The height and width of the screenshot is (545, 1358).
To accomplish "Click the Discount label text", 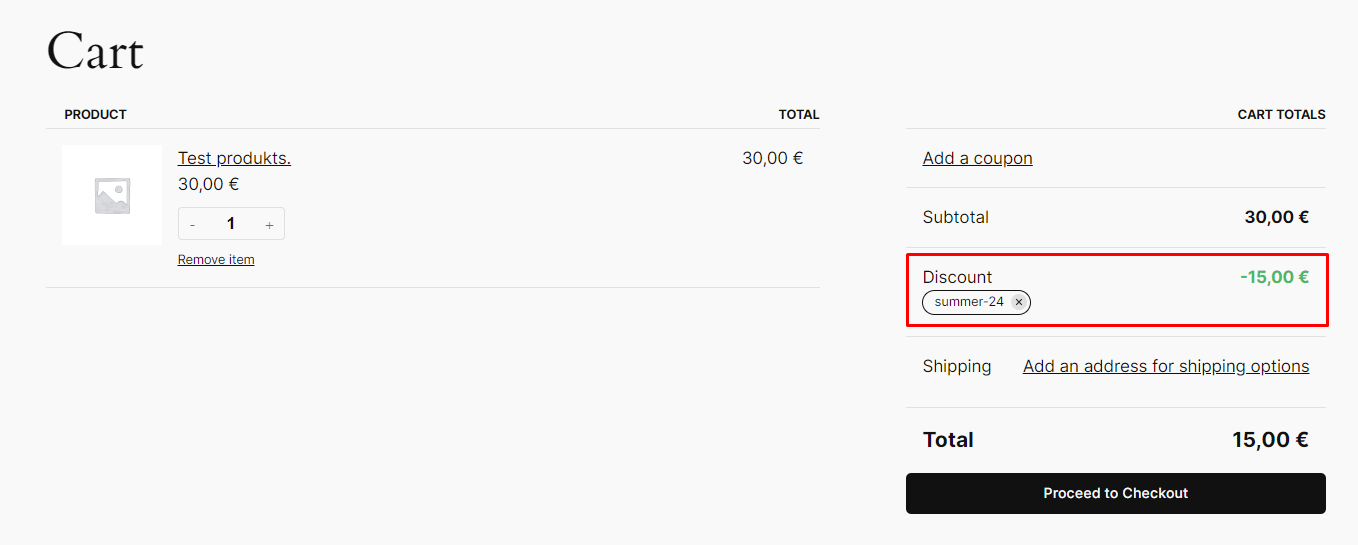I will click(x=957, y=277).
